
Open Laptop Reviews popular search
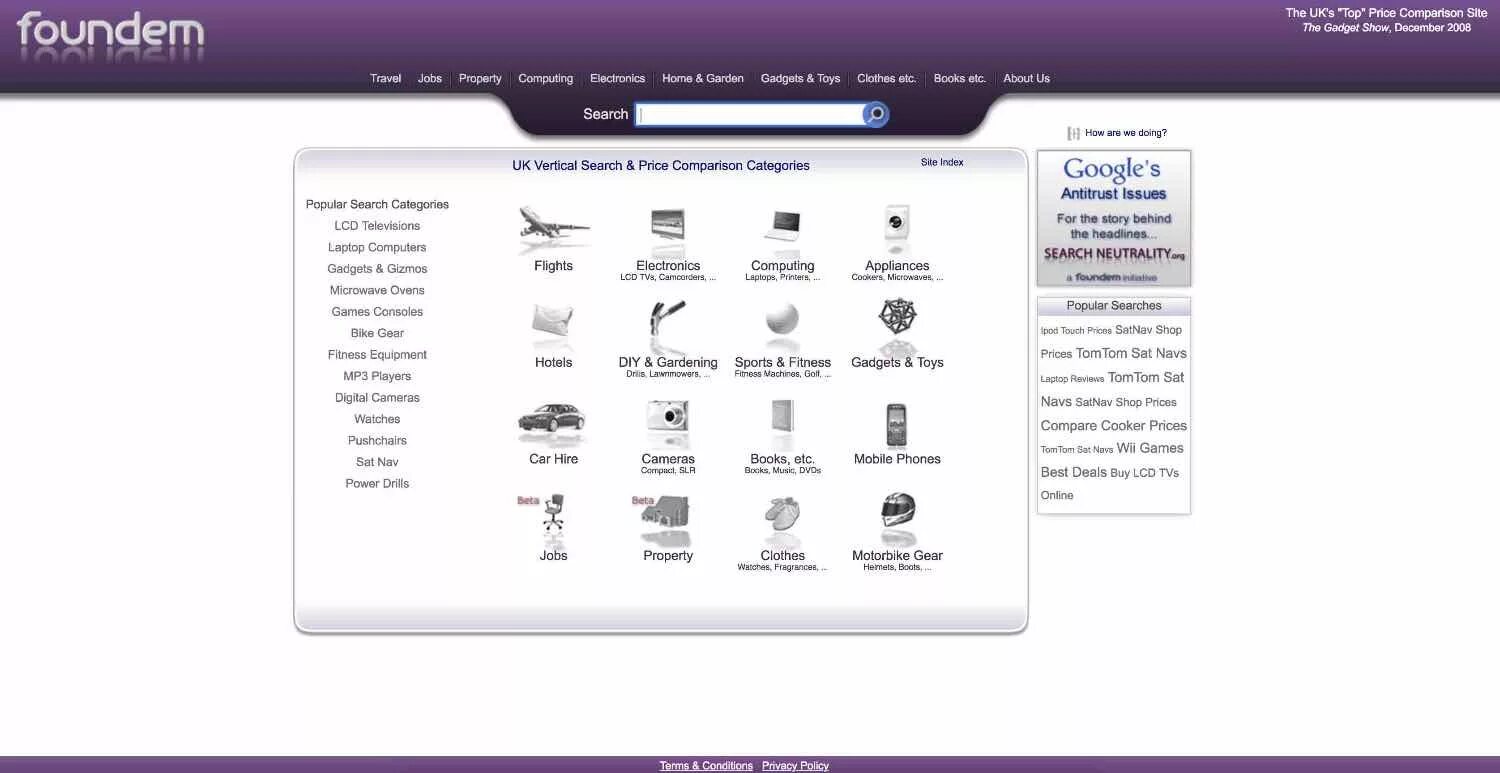pos(1072,379)
